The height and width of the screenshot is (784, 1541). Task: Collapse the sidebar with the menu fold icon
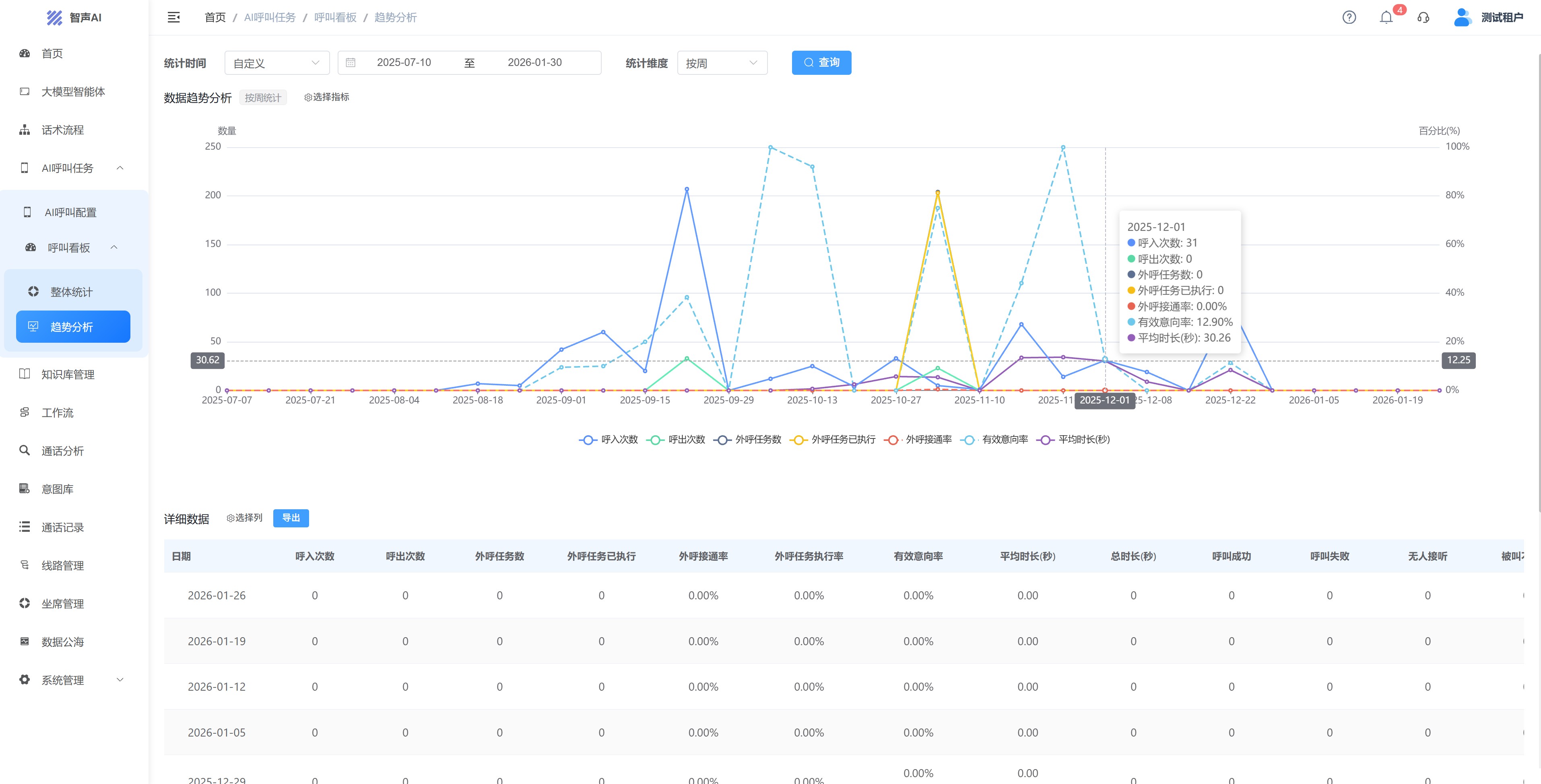pyautogui.click(x=173, y=17)
